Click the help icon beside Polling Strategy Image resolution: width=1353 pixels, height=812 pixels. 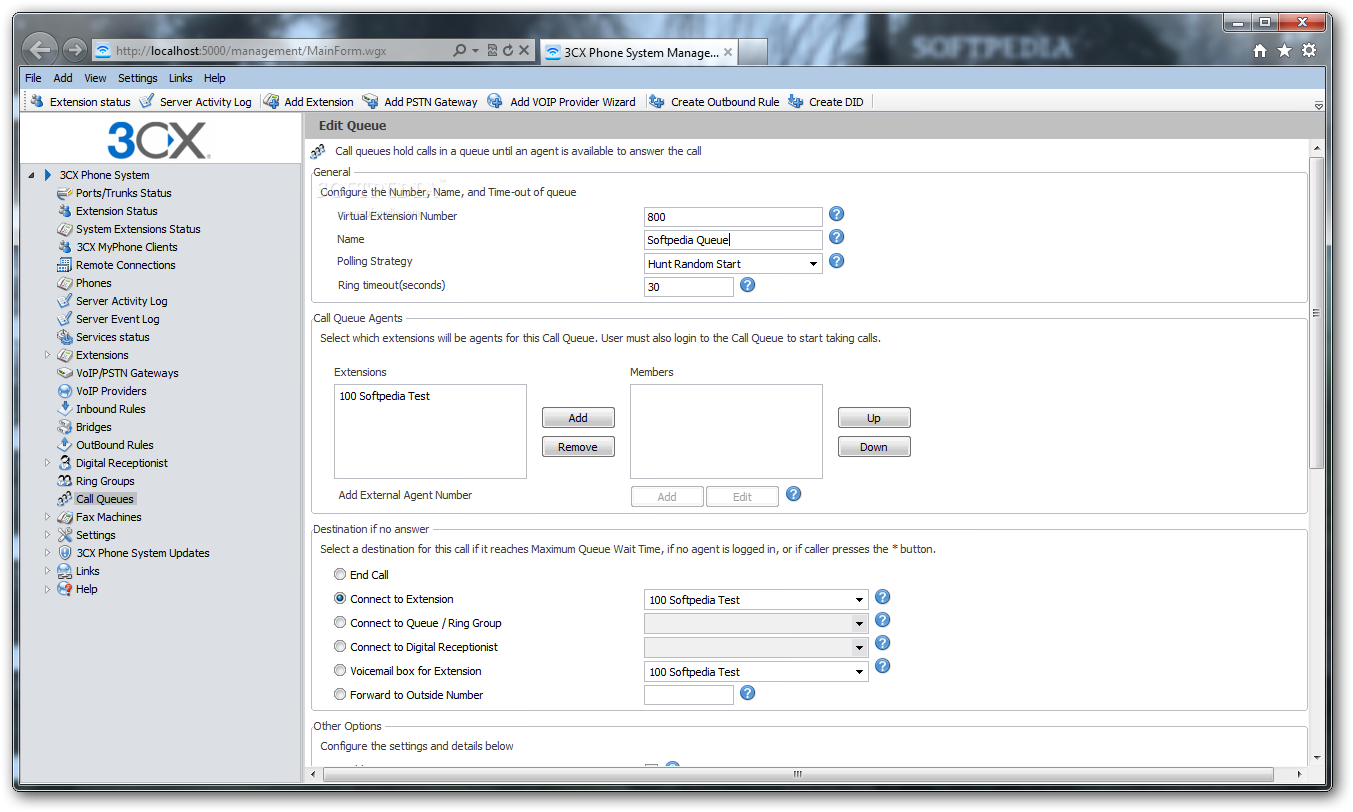pos(837,261)
